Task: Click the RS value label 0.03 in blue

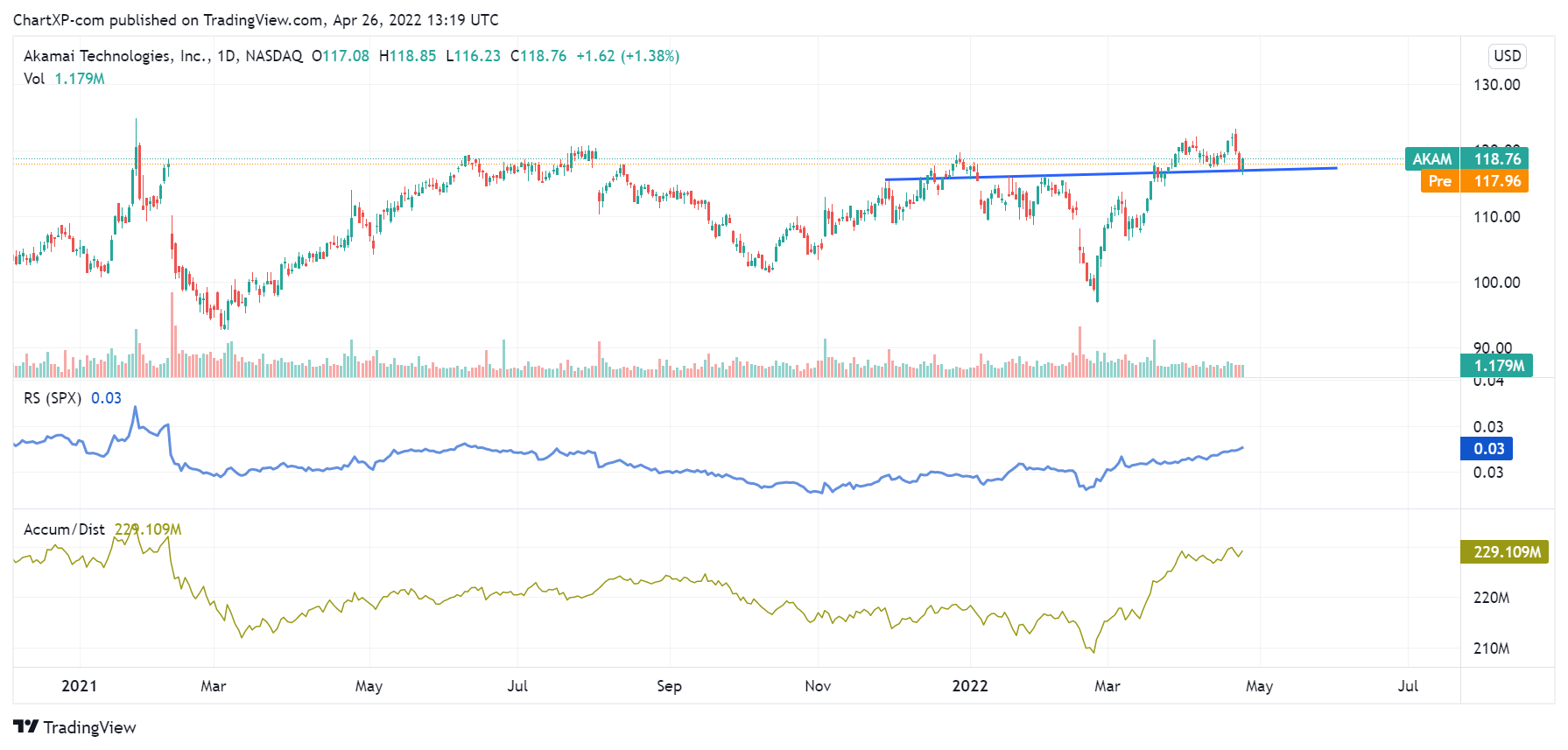Action: click(x=1487, y=449)
